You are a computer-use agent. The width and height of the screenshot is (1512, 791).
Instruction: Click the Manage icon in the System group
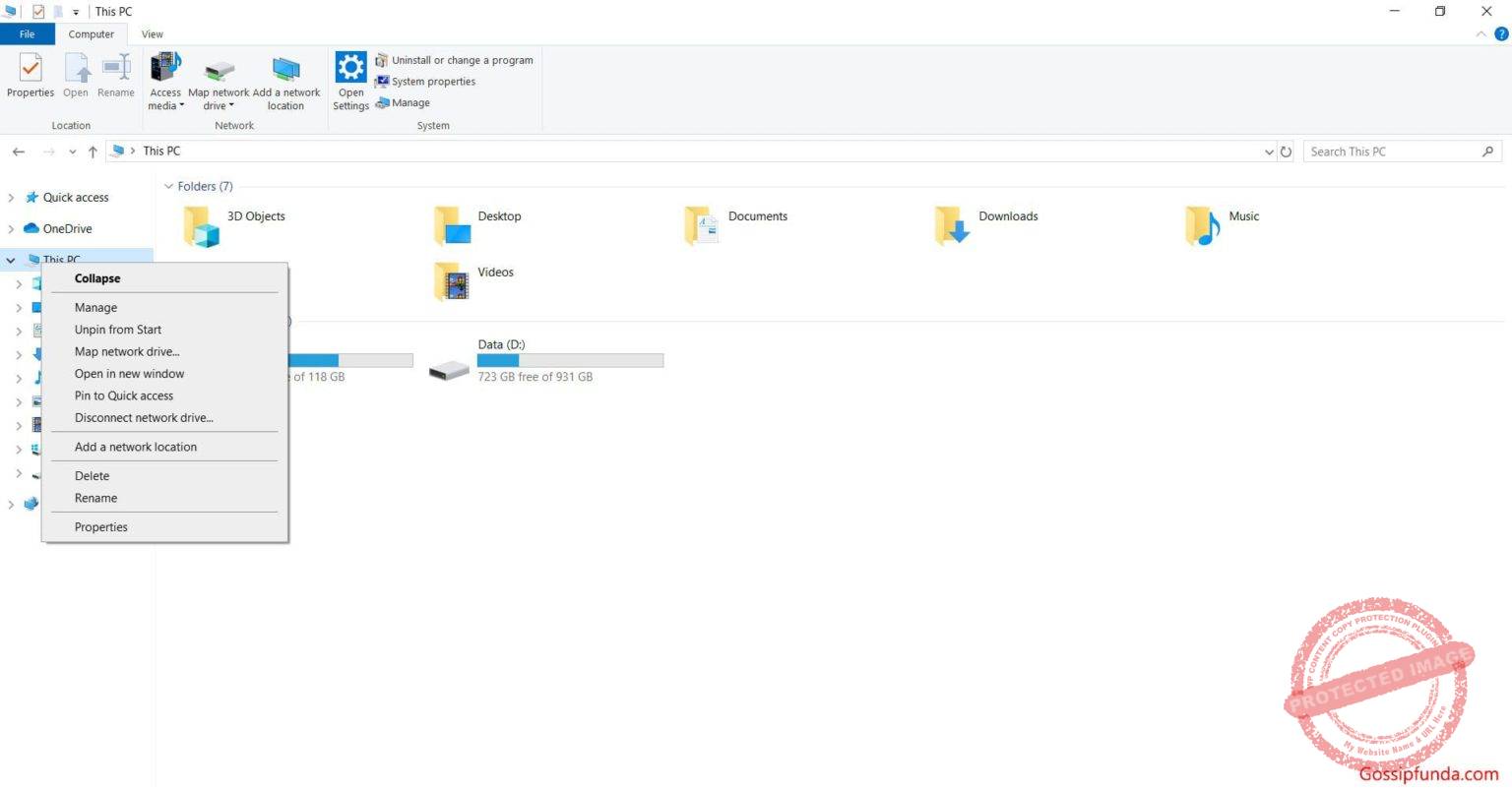[379, 102]
